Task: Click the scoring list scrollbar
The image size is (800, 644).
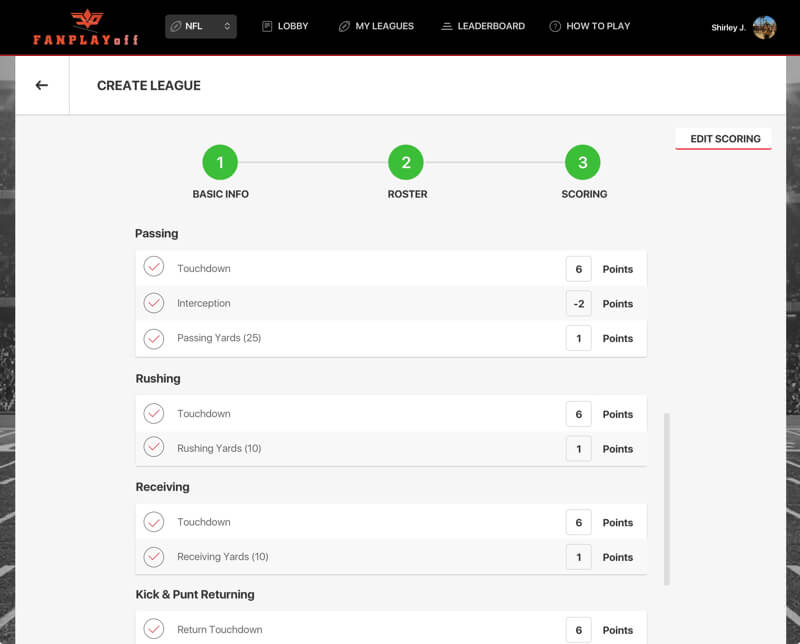Action: [666, 499]
